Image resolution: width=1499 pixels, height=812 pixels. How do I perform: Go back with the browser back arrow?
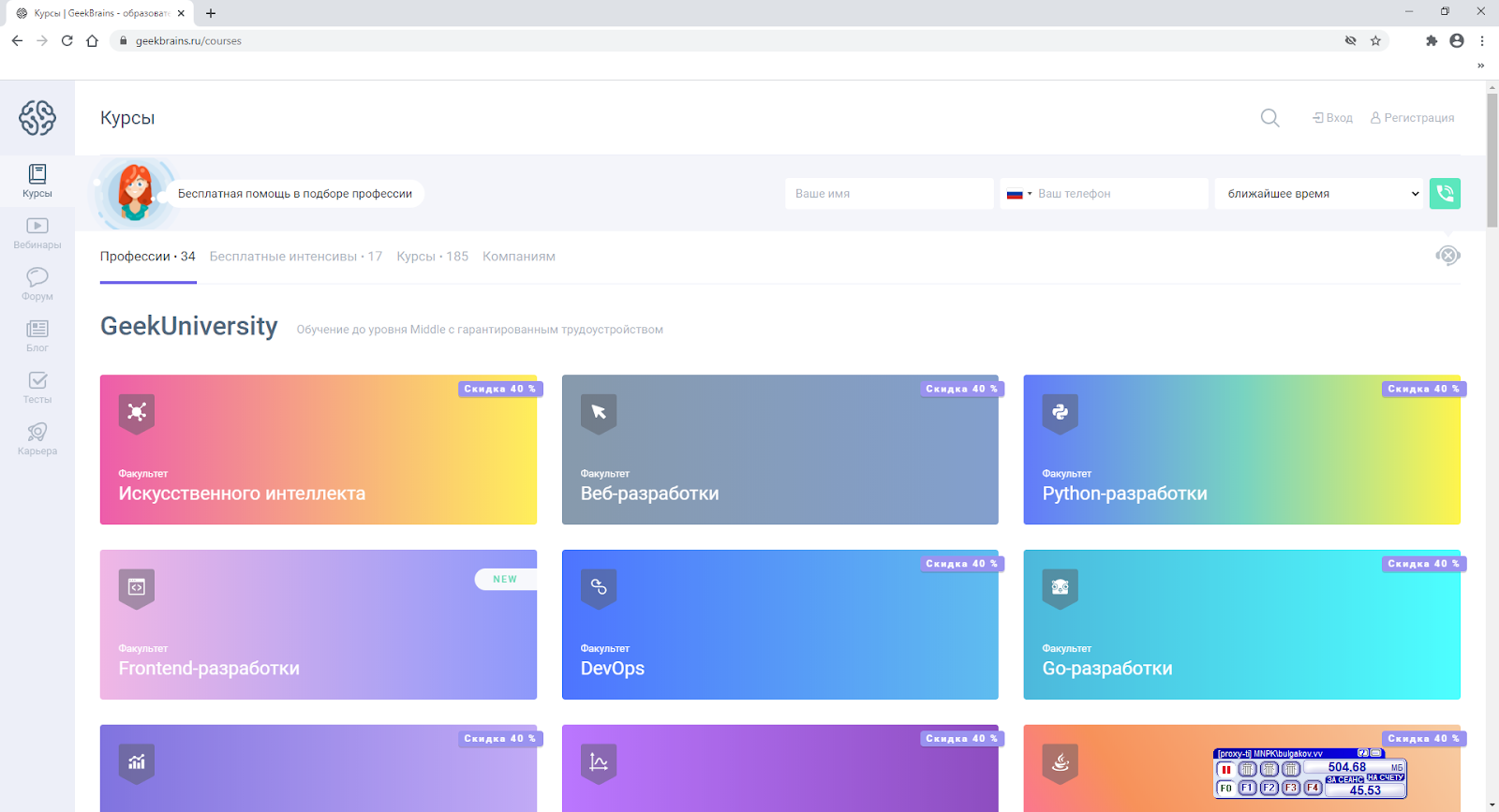tap(17, 40)
